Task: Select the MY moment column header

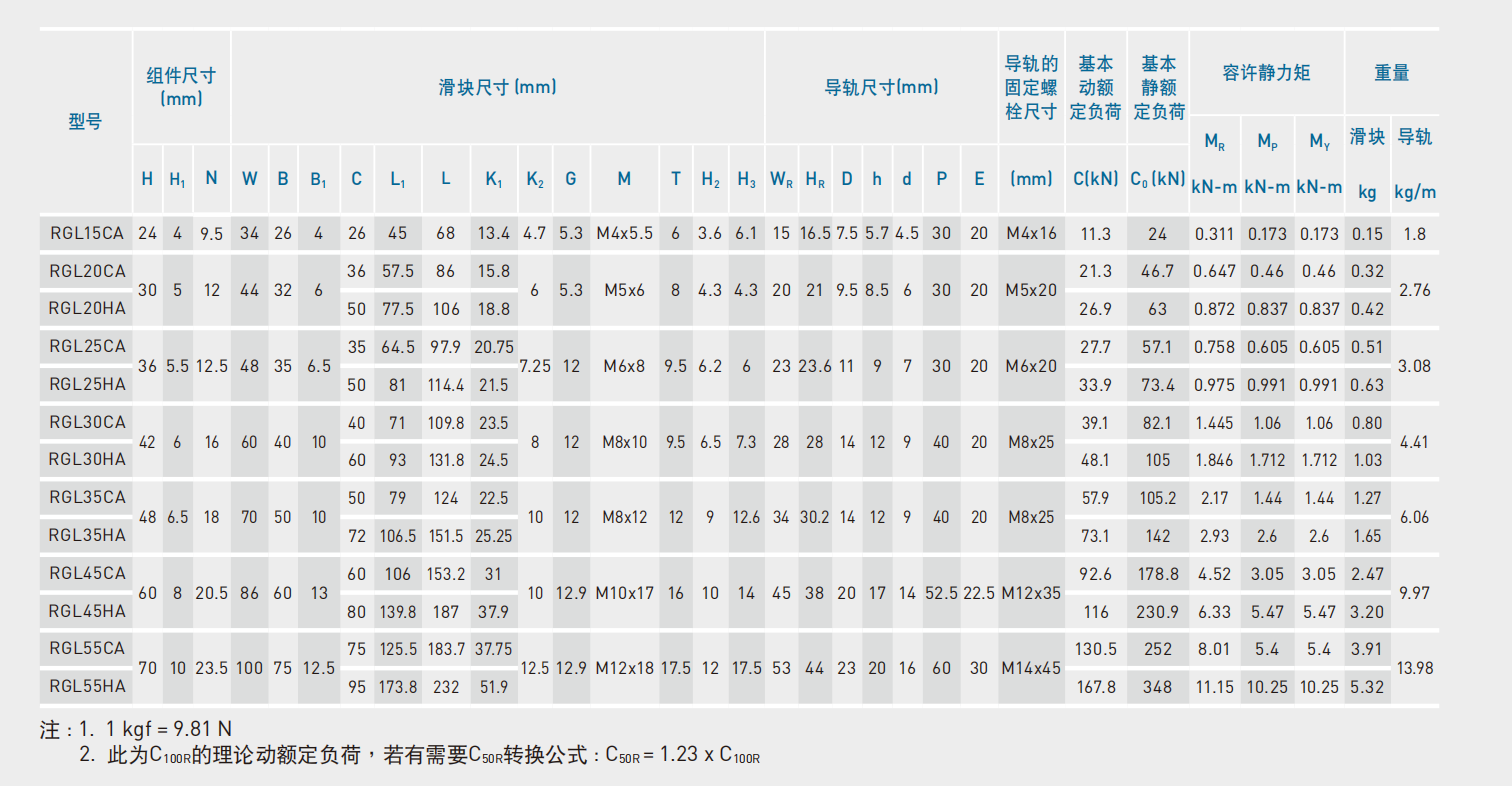Action: click(x=1319, y=143)
